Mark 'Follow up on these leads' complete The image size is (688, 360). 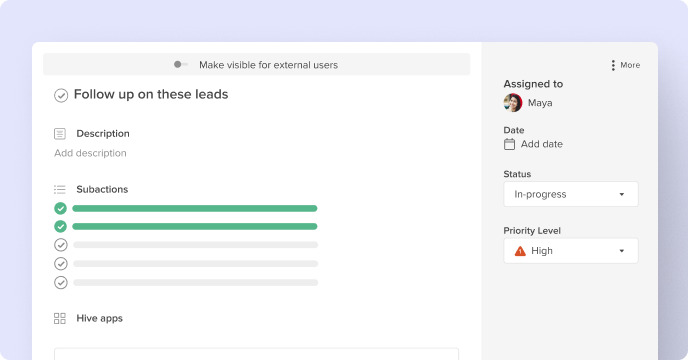tap(61, 95)
